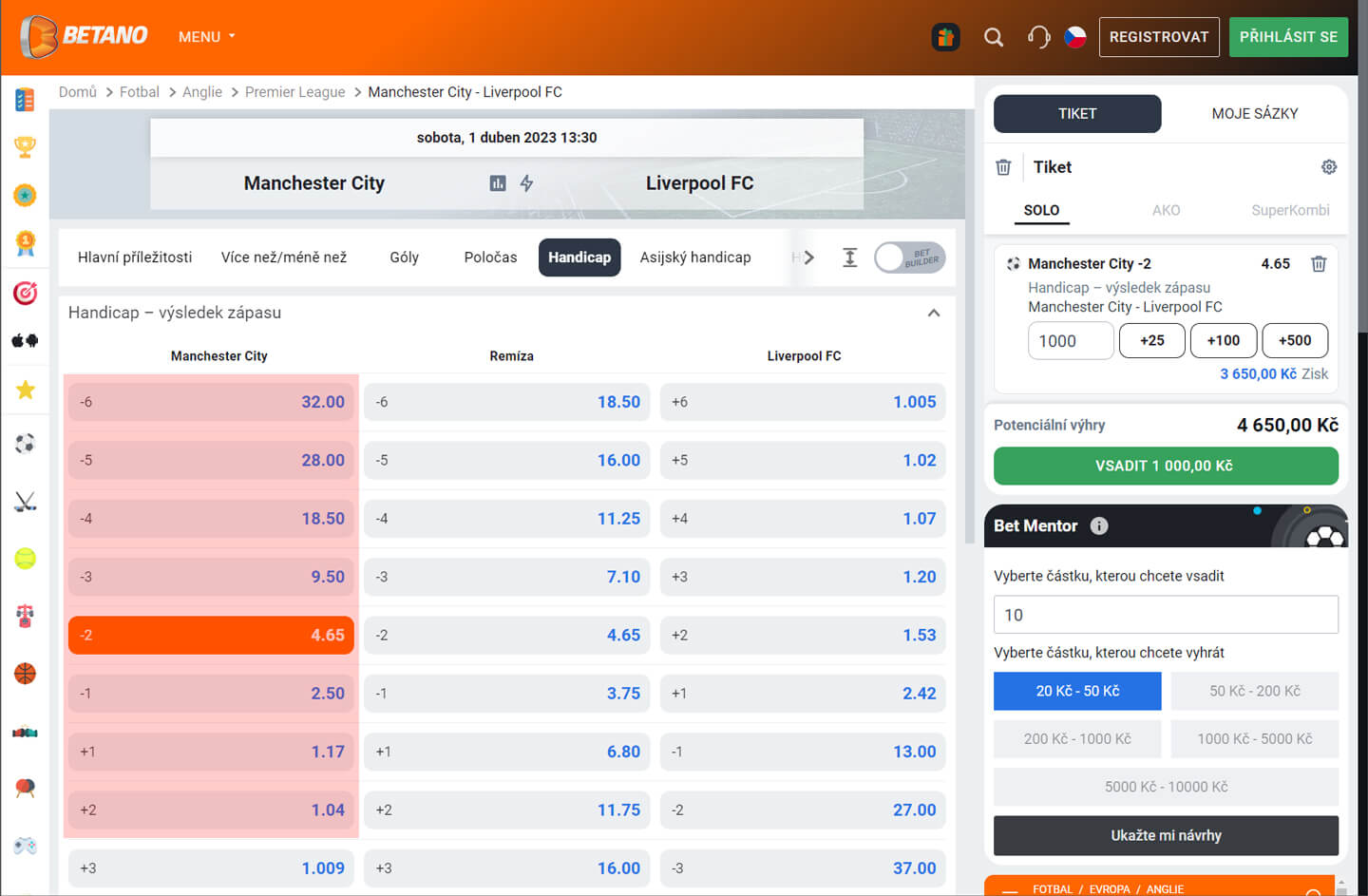Select the table tennis paddle sidebar icon
Viewport: 1368px width, 896px height.
25,788
